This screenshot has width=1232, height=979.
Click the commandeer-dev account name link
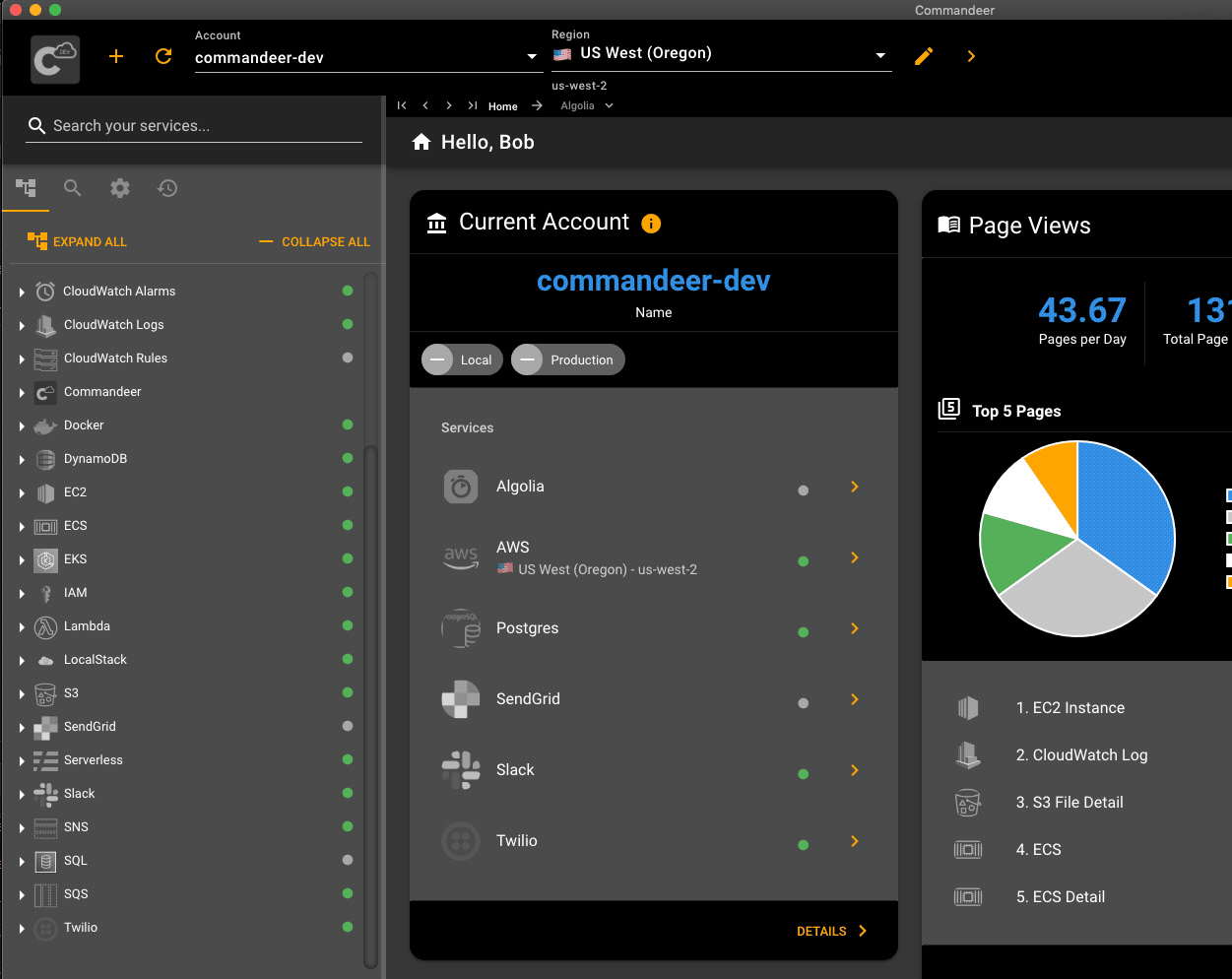[653, 281]
